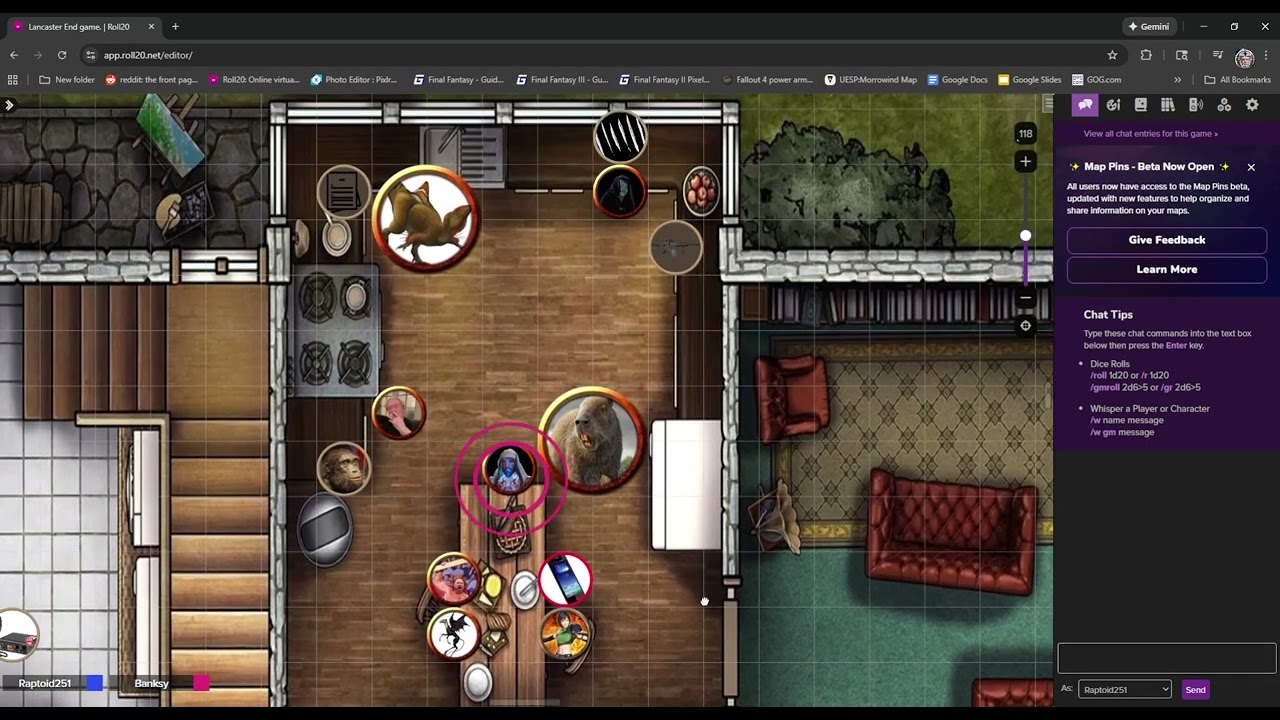This screenshot has width=1280, height=720.
Task: Open the Art Library tab
Action: (x=1113, y=105)
